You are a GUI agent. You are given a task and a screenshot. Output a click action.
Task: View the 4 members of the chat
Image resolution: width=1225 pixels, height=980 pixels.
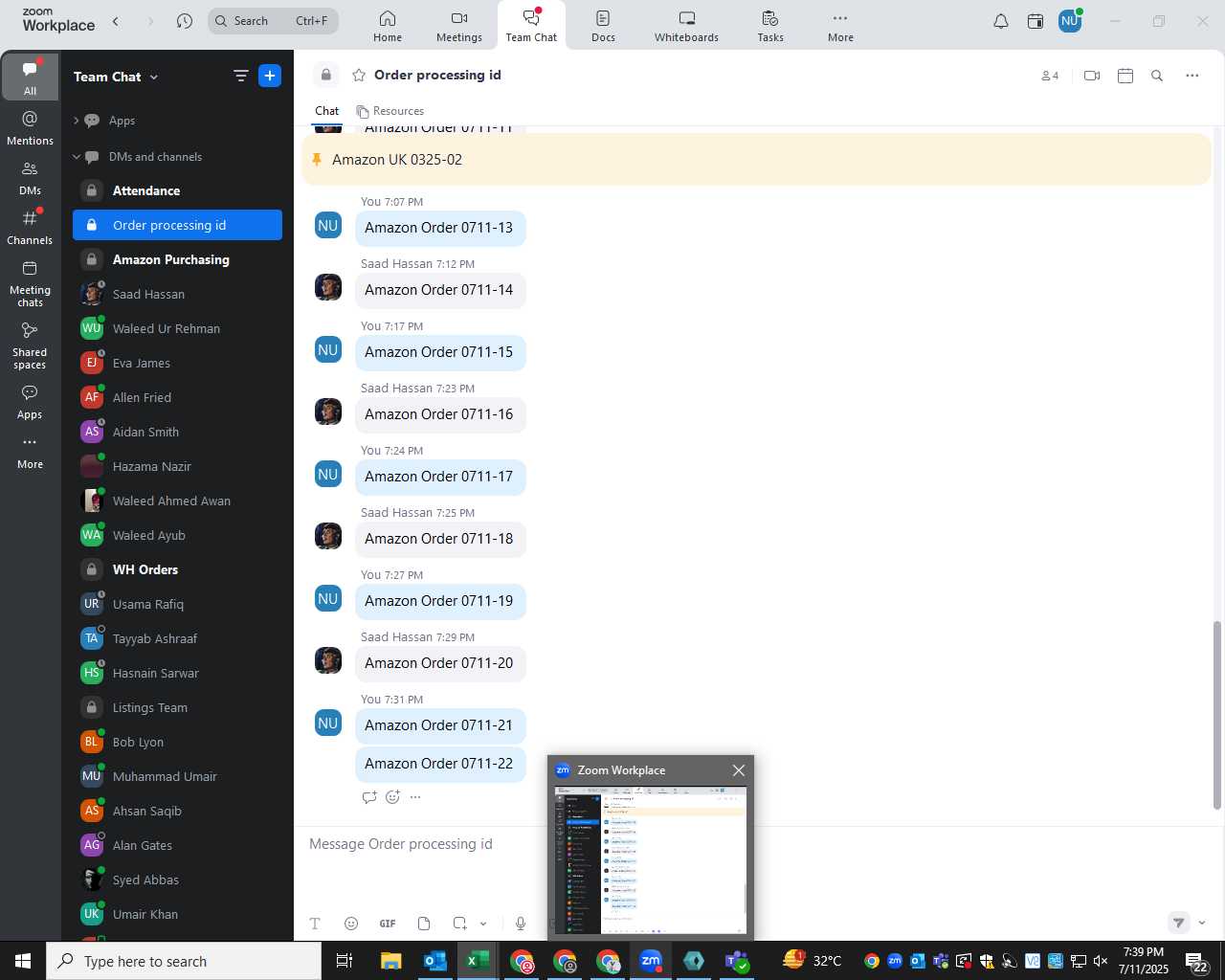[1050, 76]
